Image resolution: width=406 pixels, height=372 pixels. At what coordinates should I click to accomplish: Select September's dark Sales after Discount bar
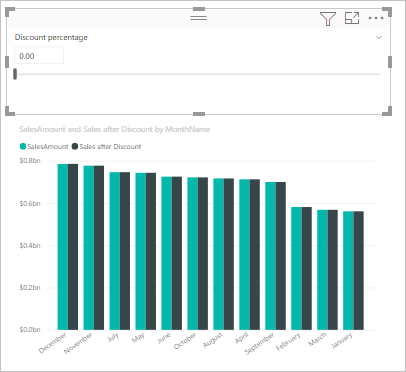pos(281,256)
